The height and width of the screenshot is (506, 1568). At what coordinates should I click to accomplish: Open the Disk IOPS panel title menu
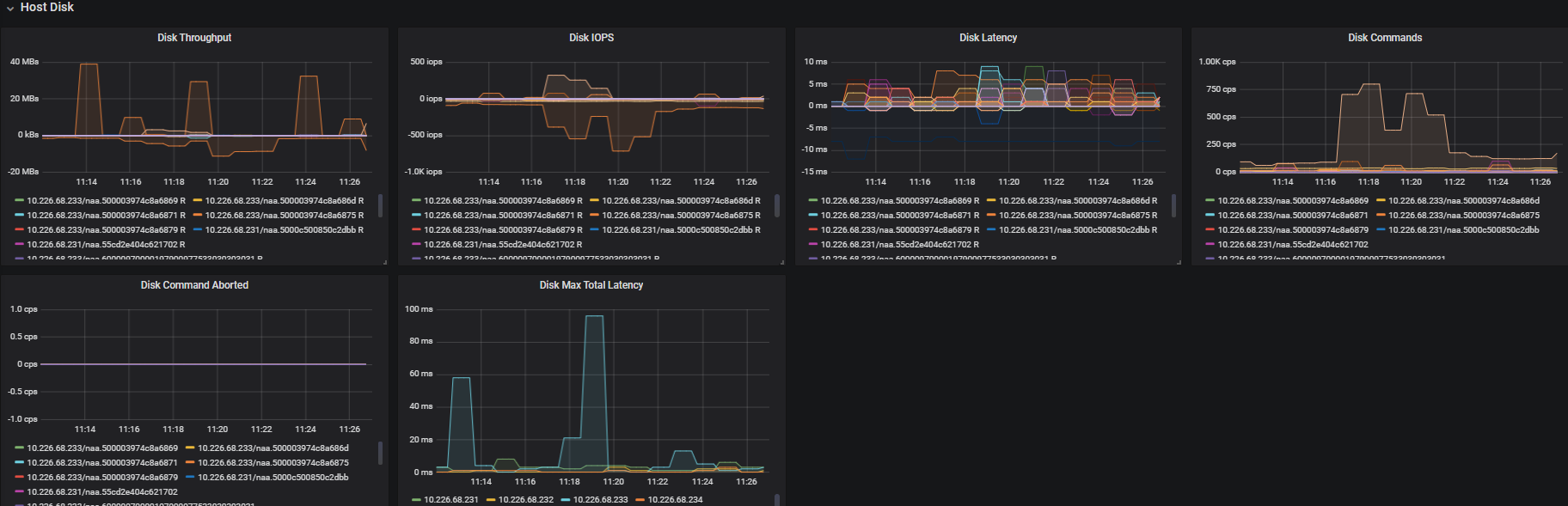point(591,38)
